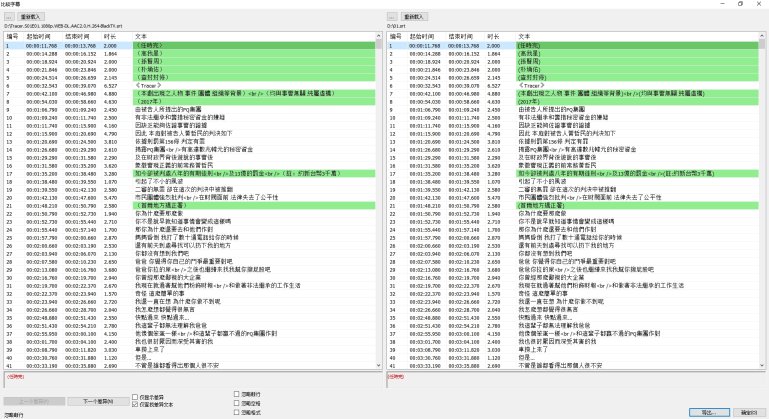This screenshot has height=419, width=769.
Task: Click the left list scrollbar thumb
Action: coord(379,44)
